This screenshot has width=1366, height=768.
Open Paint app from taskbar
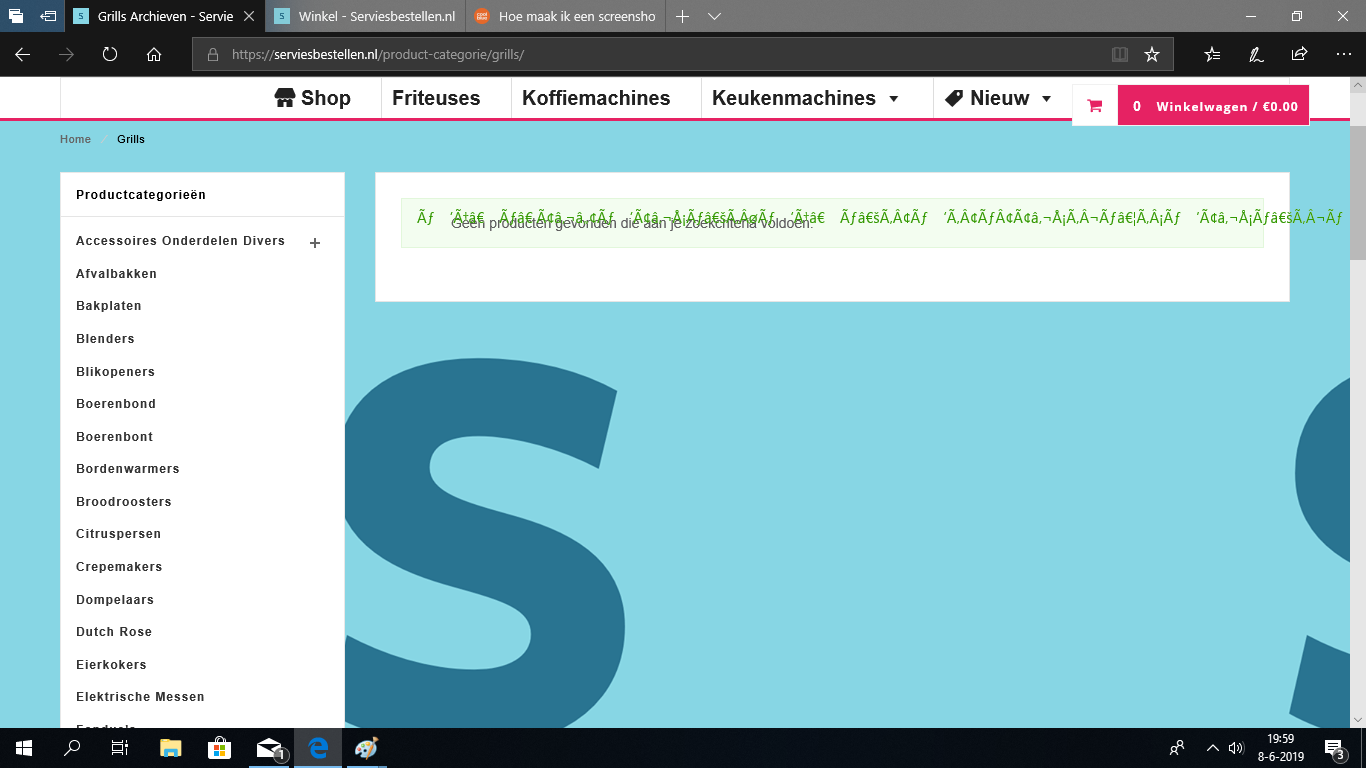pyautogui.click(x=366, y=748)
